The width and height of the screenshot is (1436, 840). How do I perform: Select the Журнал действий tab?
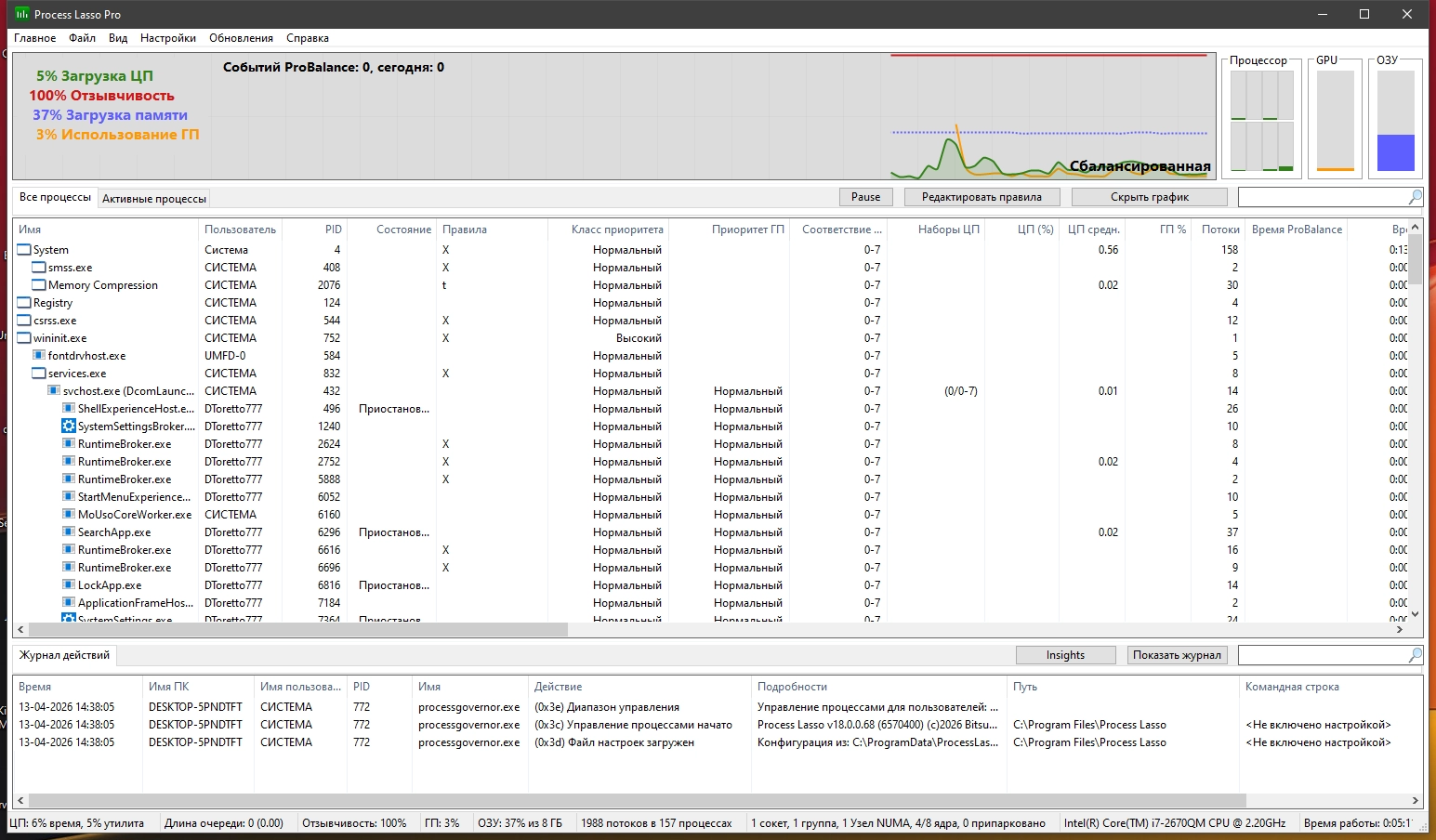(x=65, y=655)
